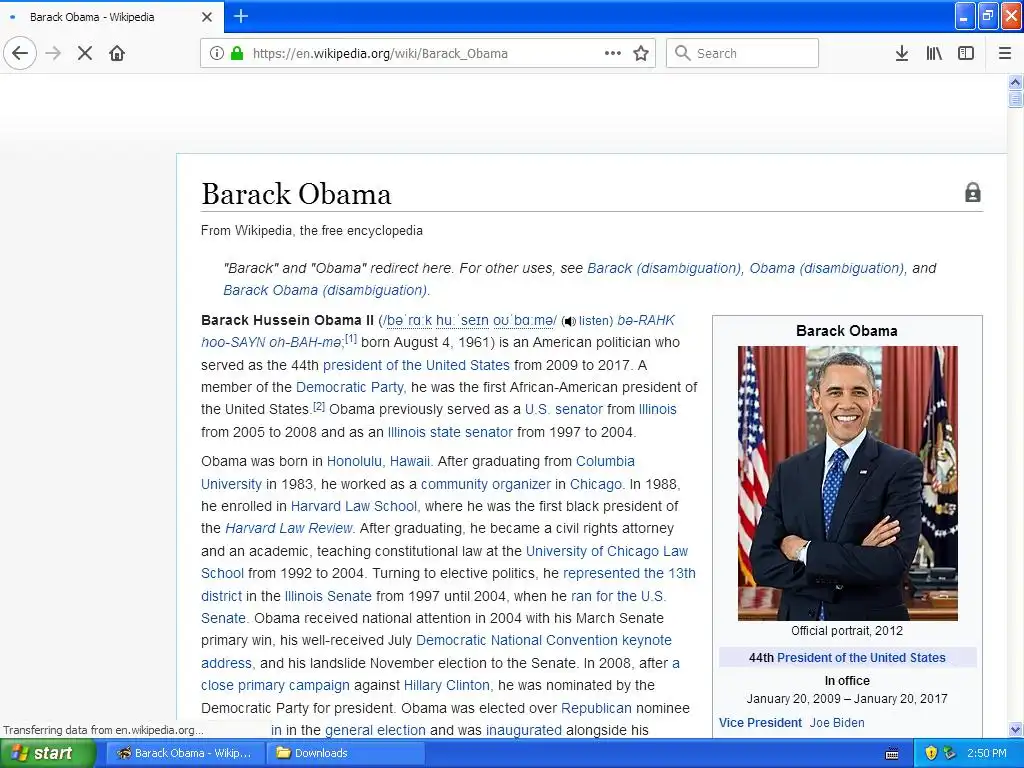Follow the community organizer link
This screenshot has height=768, width=1024.
pyautogui.click(x=486, y=485)
